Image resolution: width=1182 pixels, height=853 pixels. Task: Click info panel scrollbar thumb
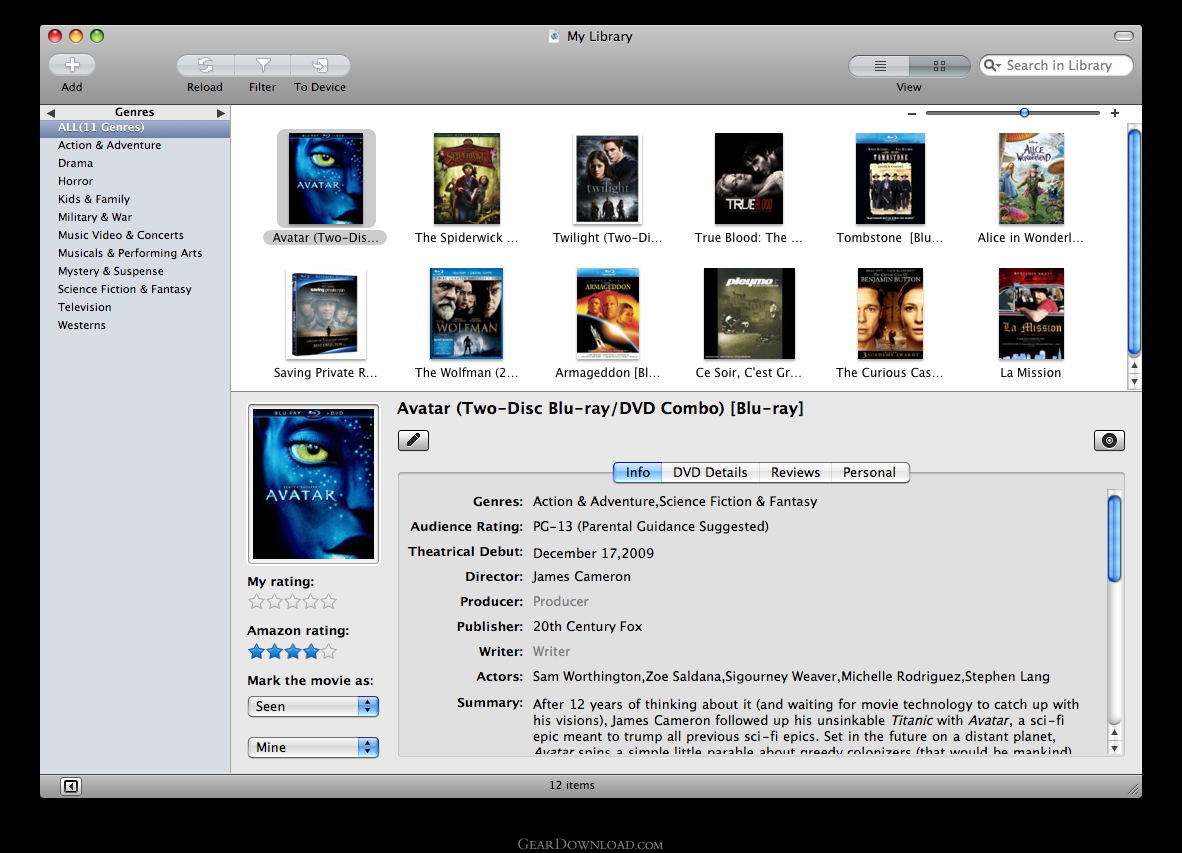1114,538
